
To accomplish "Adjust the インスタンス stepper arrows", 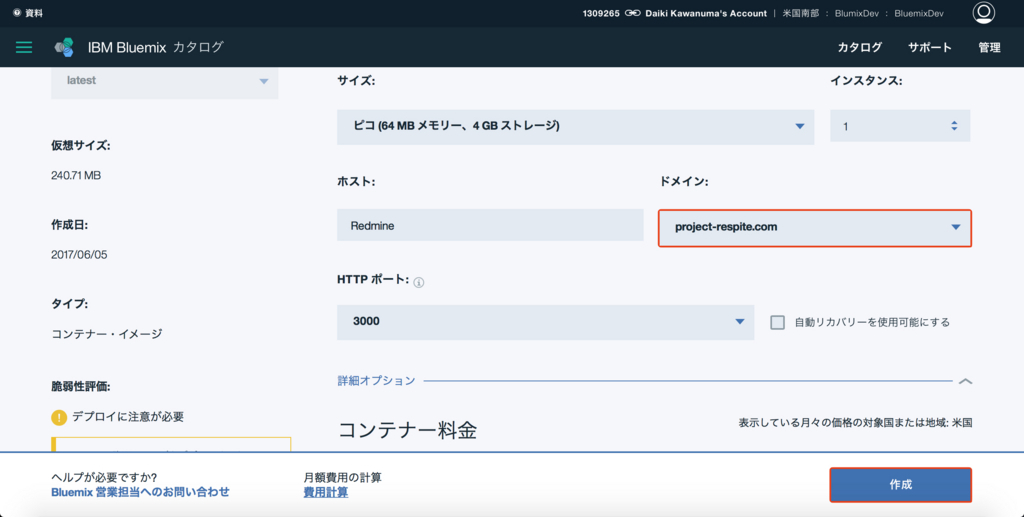I will (x=954, y=126).
